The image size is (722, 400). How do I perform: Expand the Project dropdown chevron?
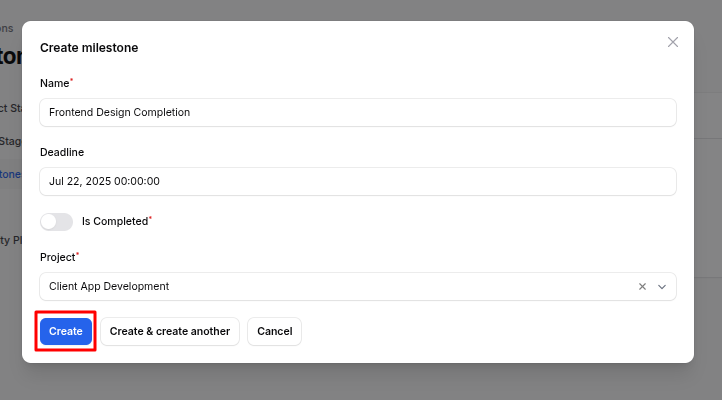point(662,287)
